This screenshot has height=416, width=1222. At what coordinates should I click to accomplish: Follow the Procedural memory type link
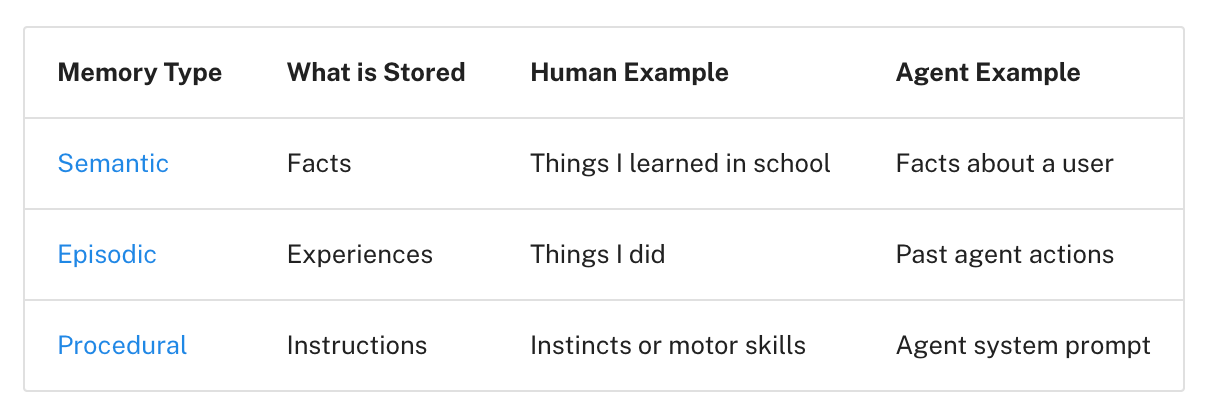coord(122,345)
